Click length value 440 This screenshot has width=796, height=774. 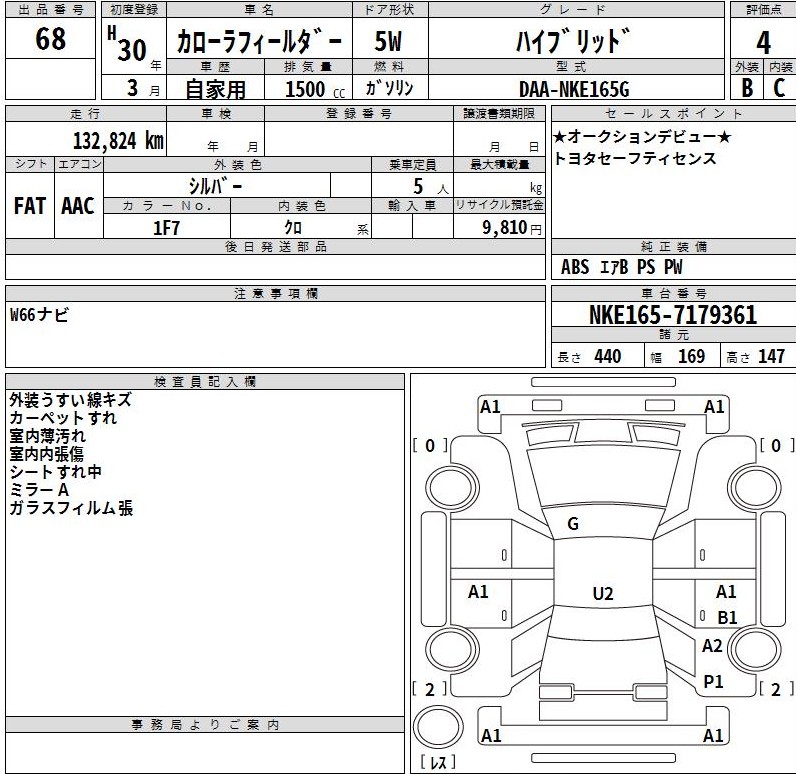tap(608, 356)
